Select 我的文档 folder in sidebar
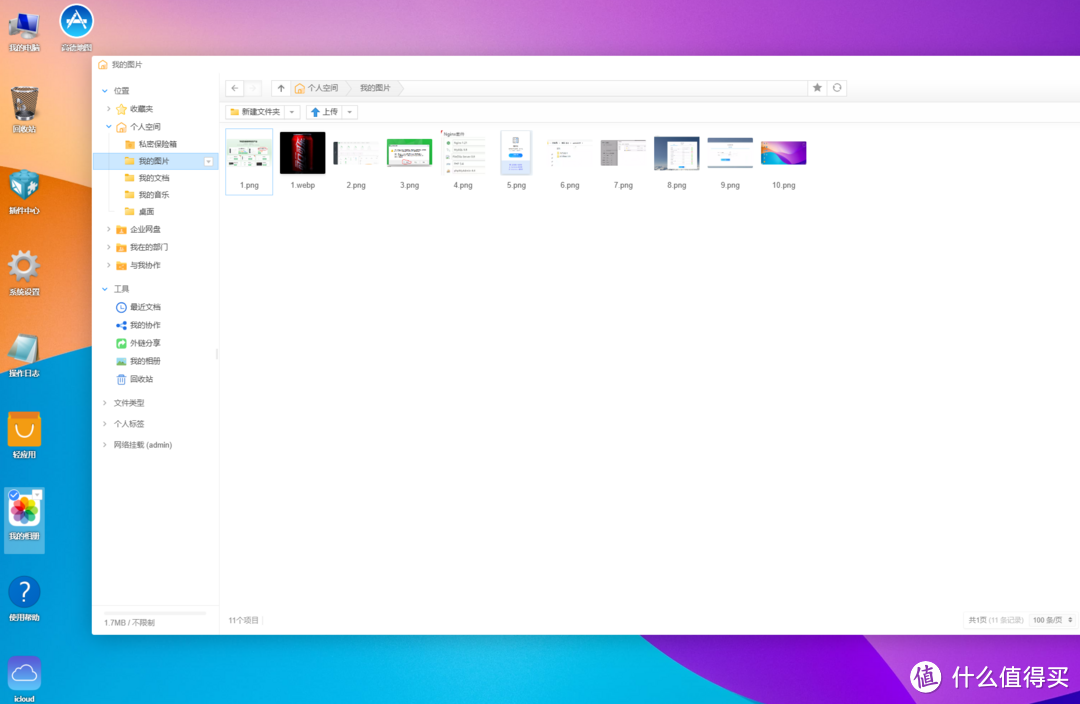The width and height of the screenshot is (1080, 704). (x=153, y=178)
